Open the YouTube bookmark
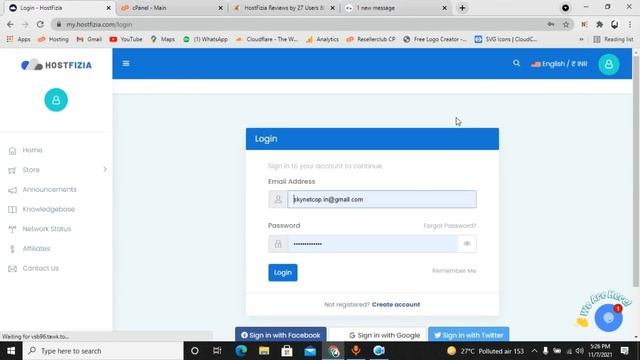The image size is (640, 360). click(126, 39)
